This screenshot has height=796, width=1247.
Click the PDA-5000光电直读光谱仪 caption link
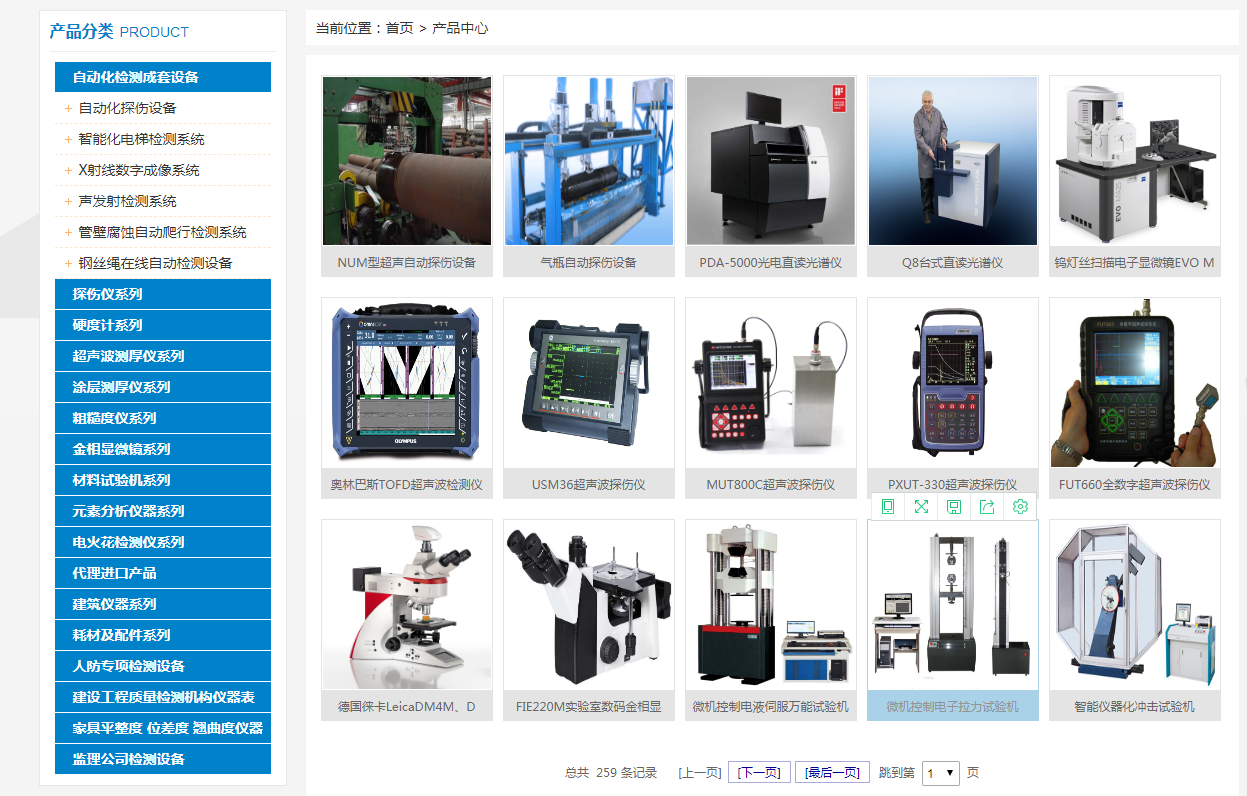pos(771,263)
